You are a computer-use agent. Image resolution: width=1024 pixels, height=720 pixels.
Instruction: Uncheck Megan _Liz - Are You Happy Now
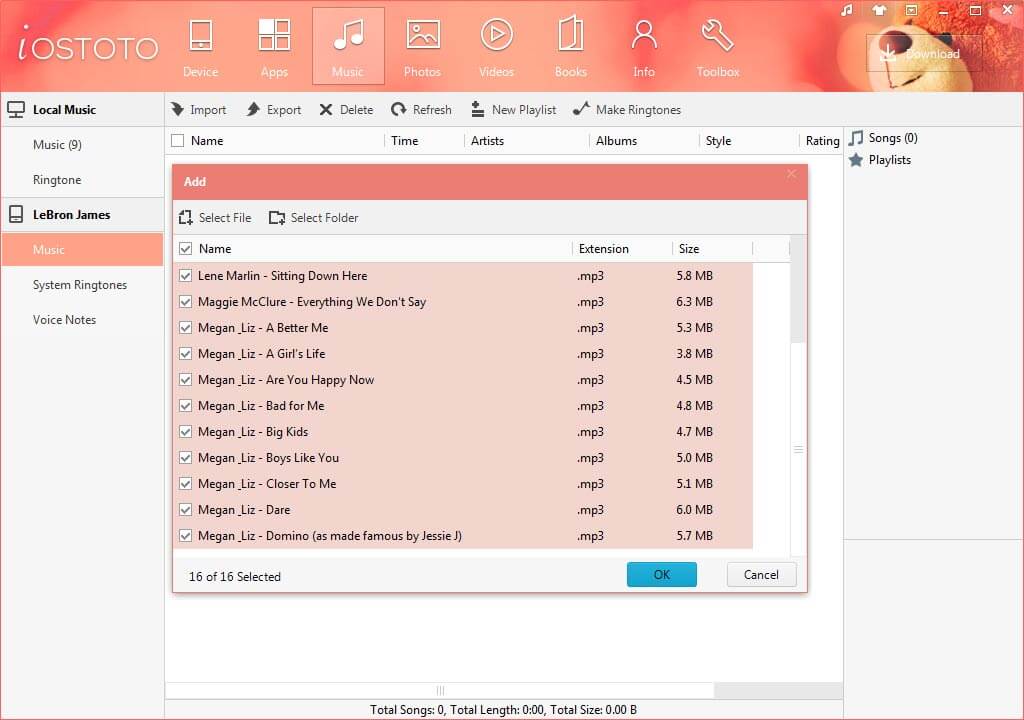pos(185,380)
